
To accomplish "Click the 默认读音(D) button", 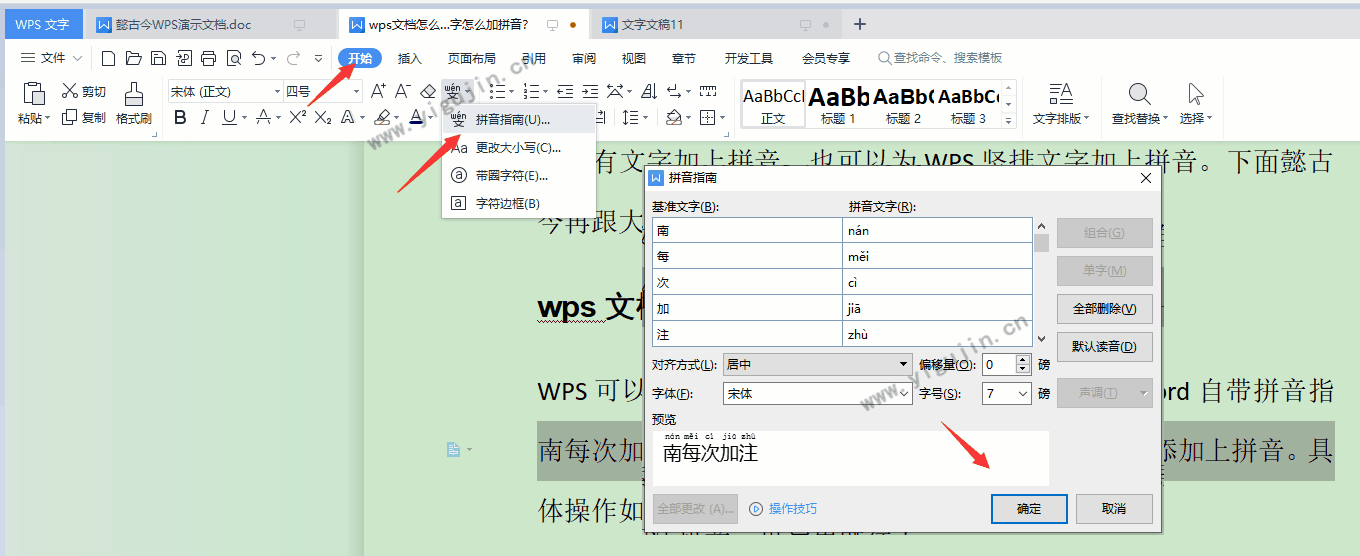I will [1105, 347].
